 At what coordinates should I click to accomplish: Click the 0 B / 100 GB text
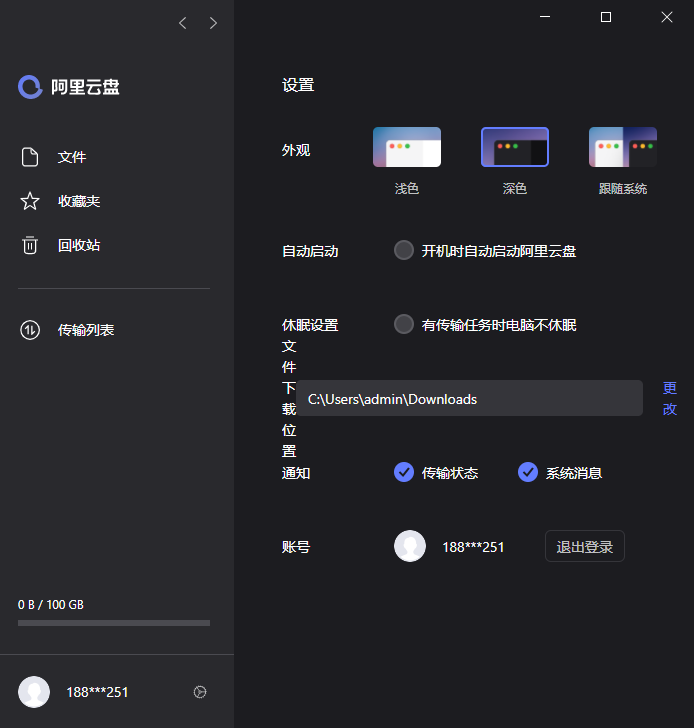click(51, 604)
